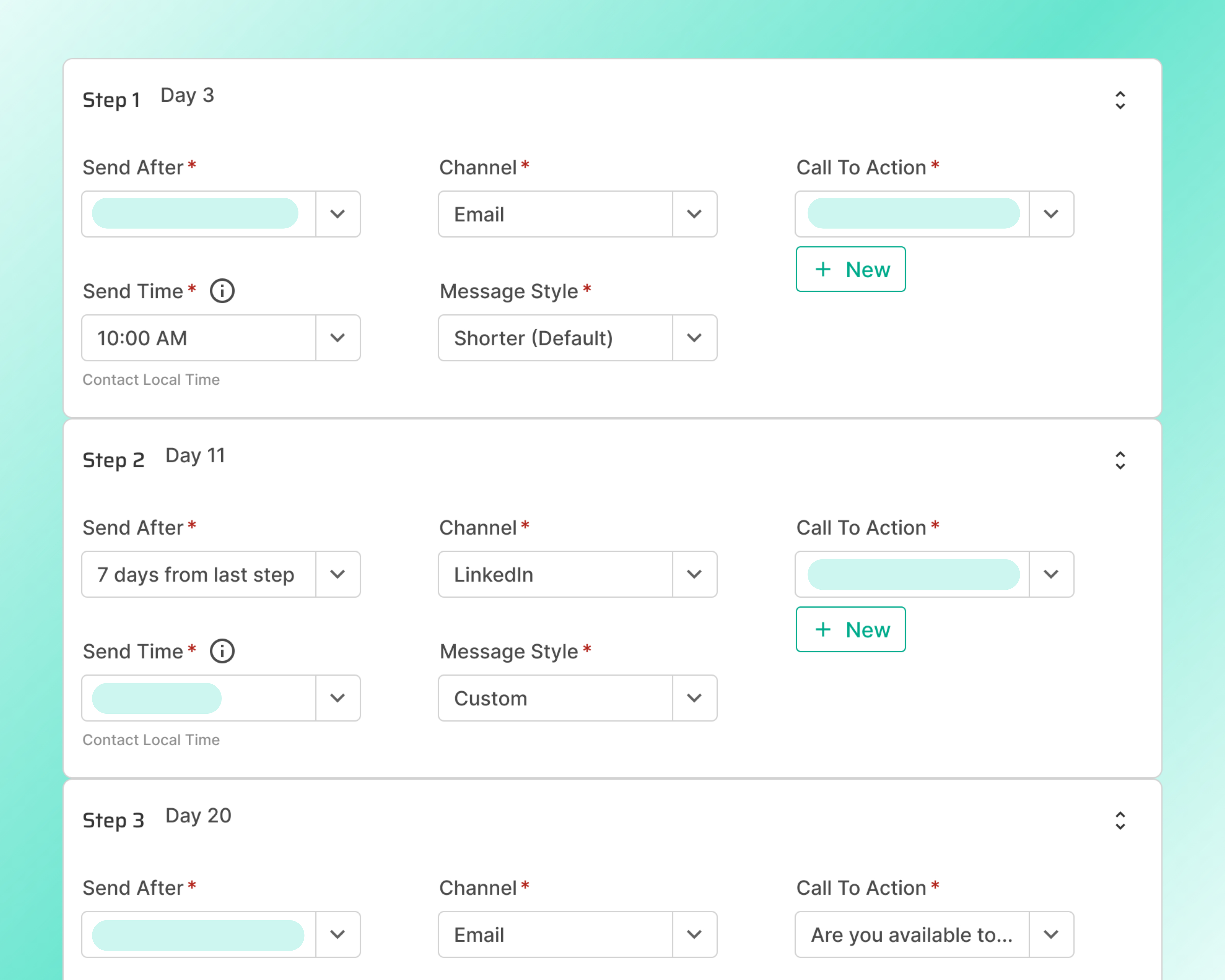Open Step 1 Channel dropdown showing Email
Image resolution: width=1225 pixels, height=980 pixels.
[578, 214]
